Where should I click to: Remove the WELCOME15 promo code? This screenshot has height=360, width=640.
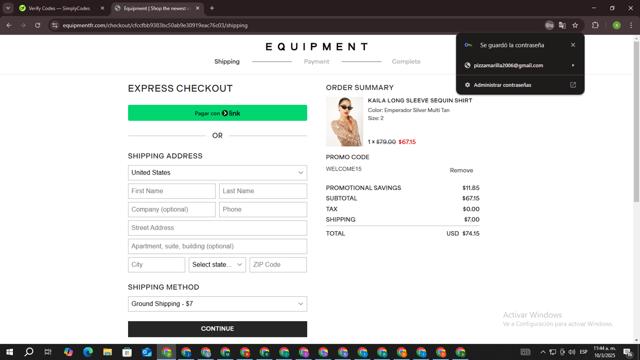coord(461,170)
